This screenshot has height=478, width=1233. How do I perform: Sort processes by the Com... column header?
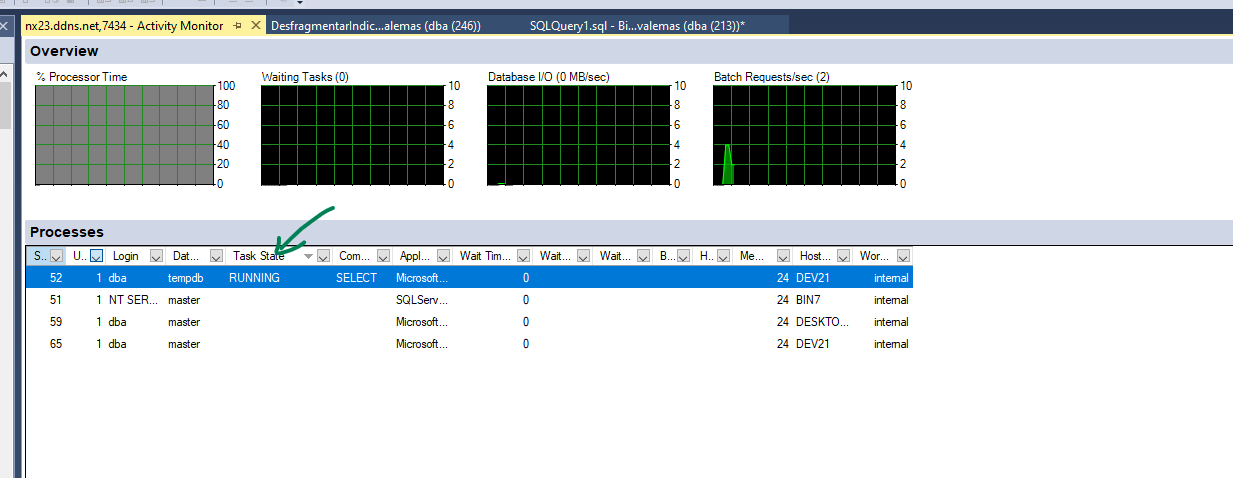355,256
